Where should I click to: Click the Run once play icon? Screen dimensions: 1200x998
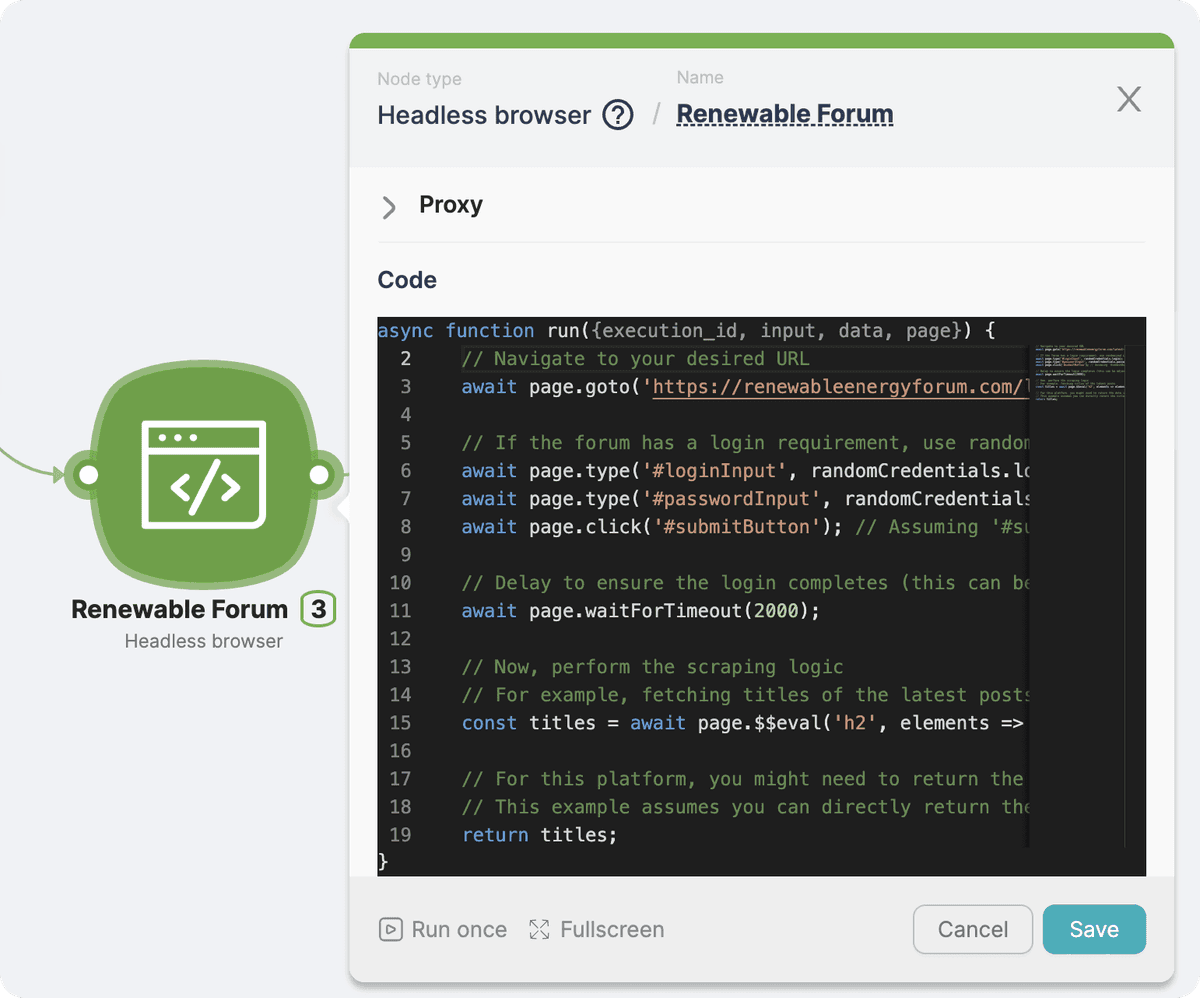[x=390, y=930]
